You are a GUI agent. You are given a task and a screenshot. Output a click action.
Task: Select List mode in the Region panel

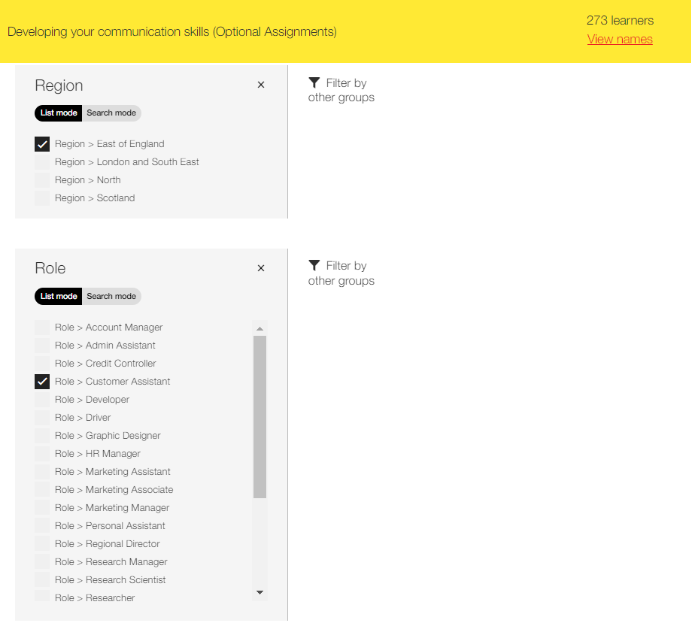pyautogui.click(x=59, y=113)
